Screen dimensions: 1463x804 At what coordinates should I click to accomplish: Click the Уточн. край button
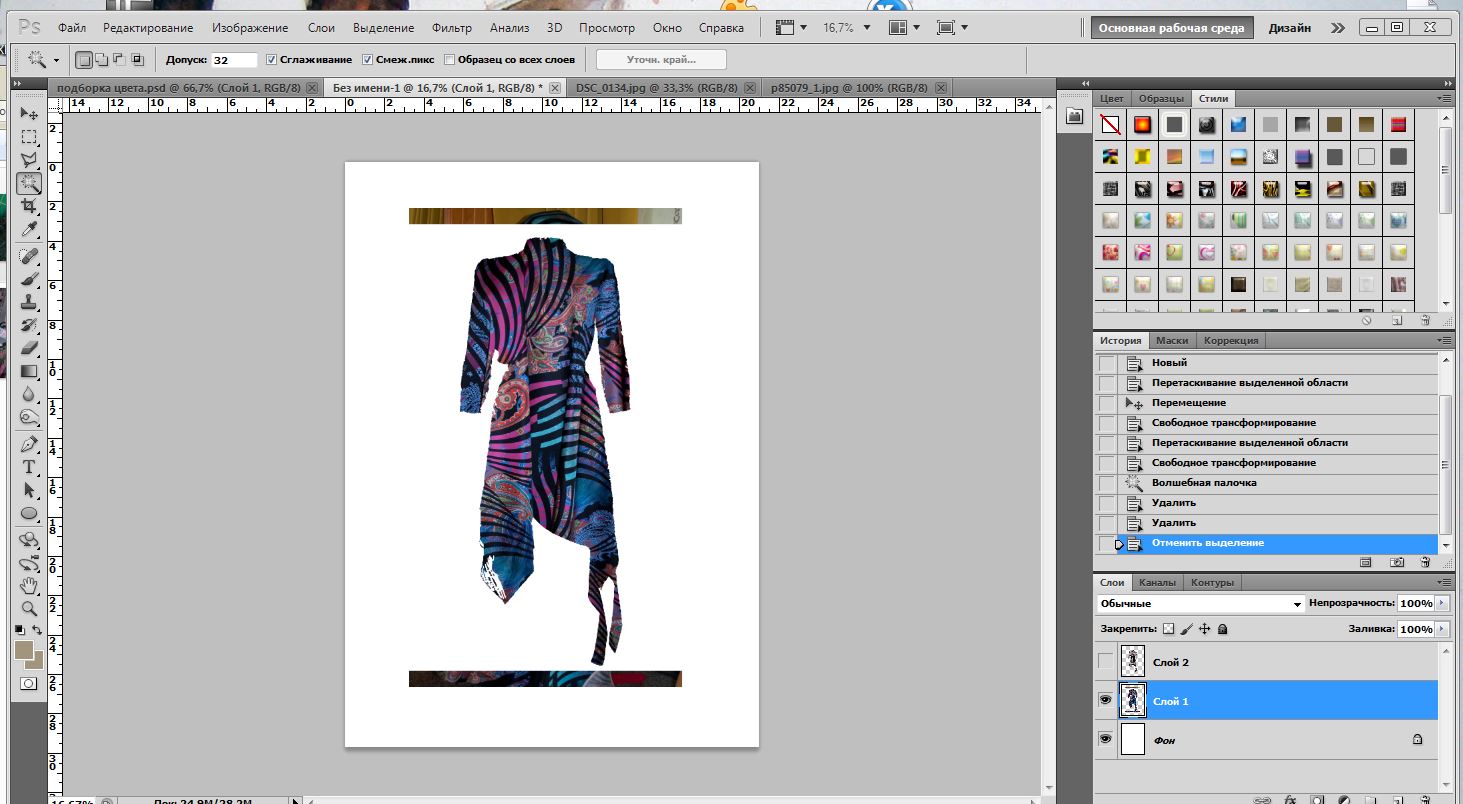point(661,60)
